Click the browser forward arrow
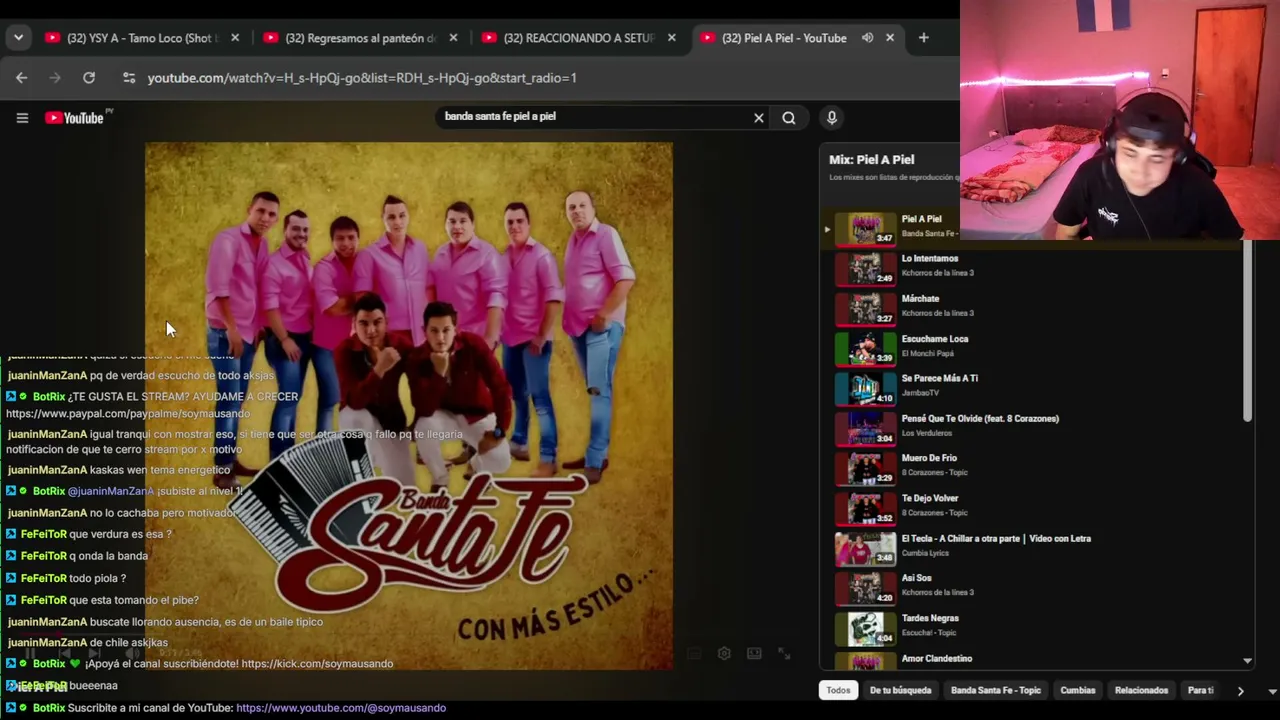Viewport: 1280px width, 720px height. (55, 78)
